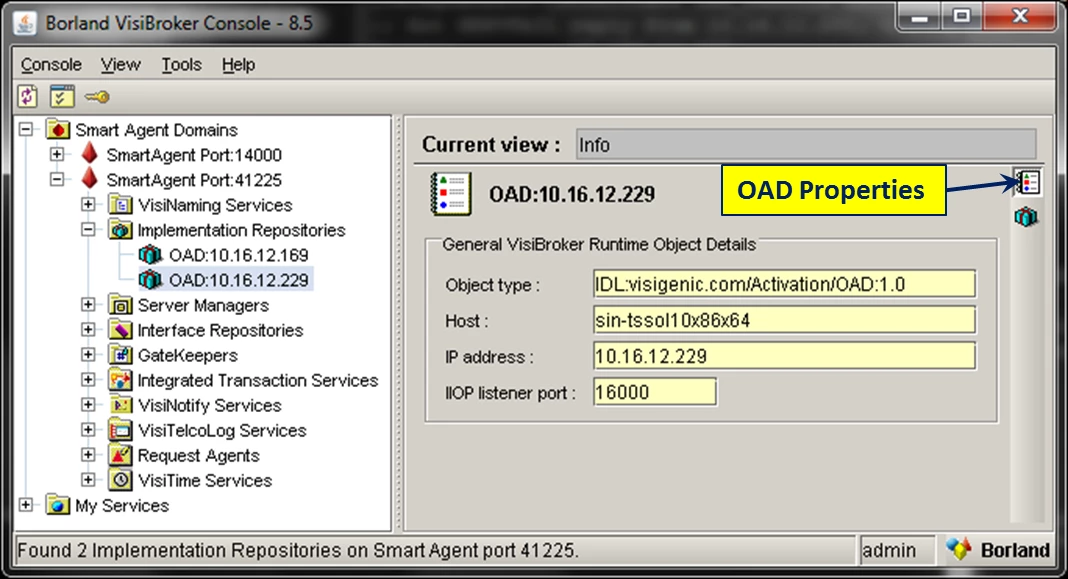The height and width of the screenshot is (579, 1068).
Task: Select the OAD:10.16.12.229 tree item
Action: pyautogui.click(x=239, y=280)
